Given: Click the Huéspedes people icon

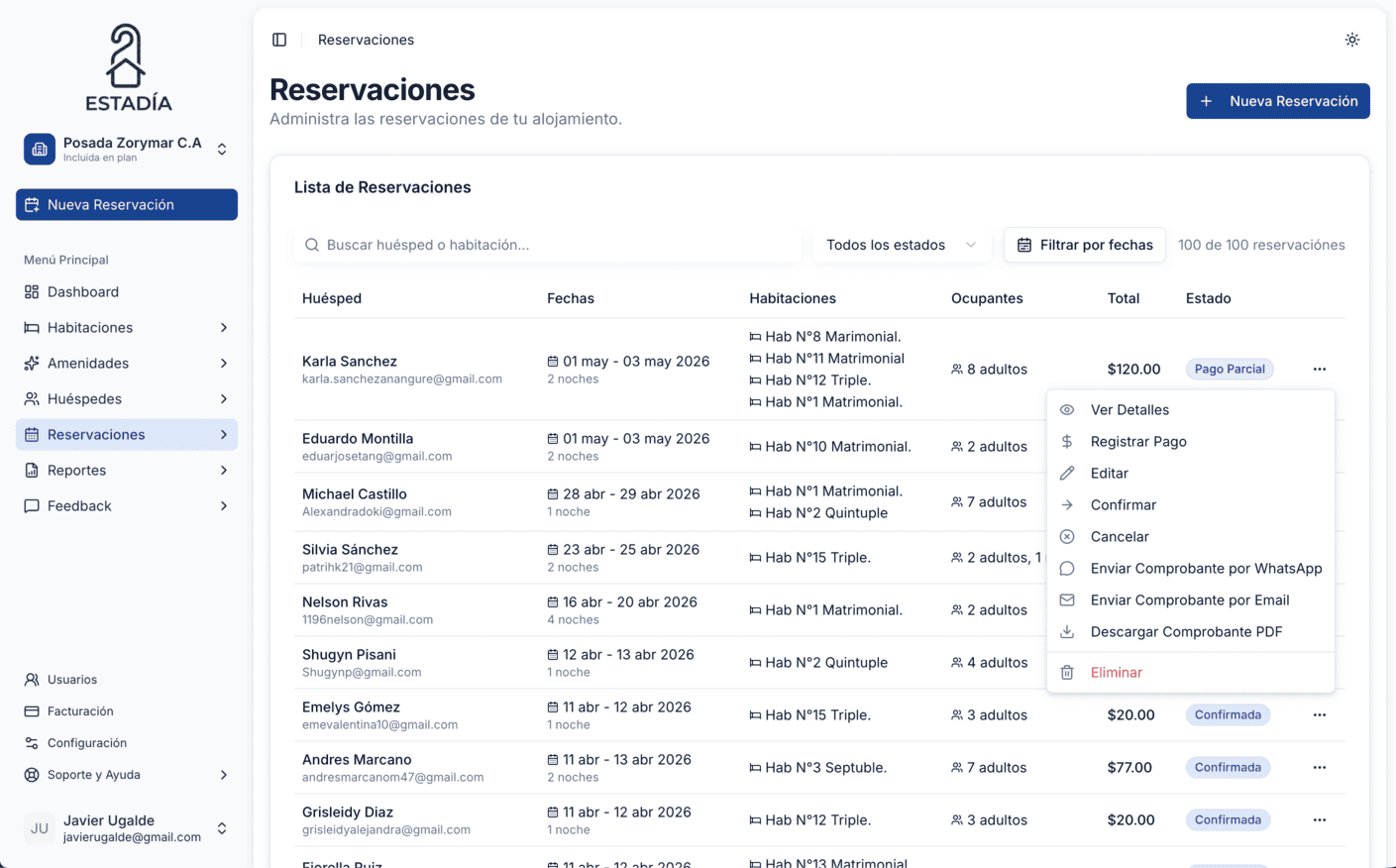Looking at the screenshot, I should pos(32,398).
